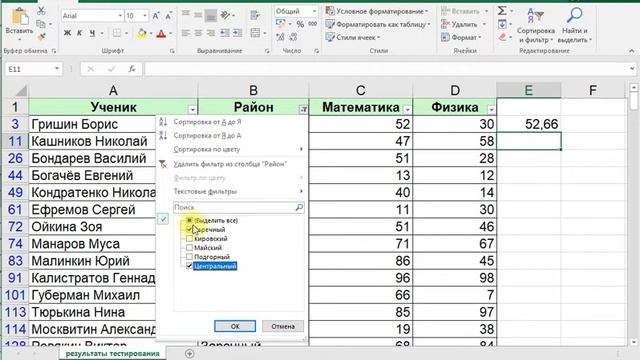The height and width of the screenshot is (360, 640).
Task: Click the cell borders icon
Action: pyautogui.click(x=117, y=33)
